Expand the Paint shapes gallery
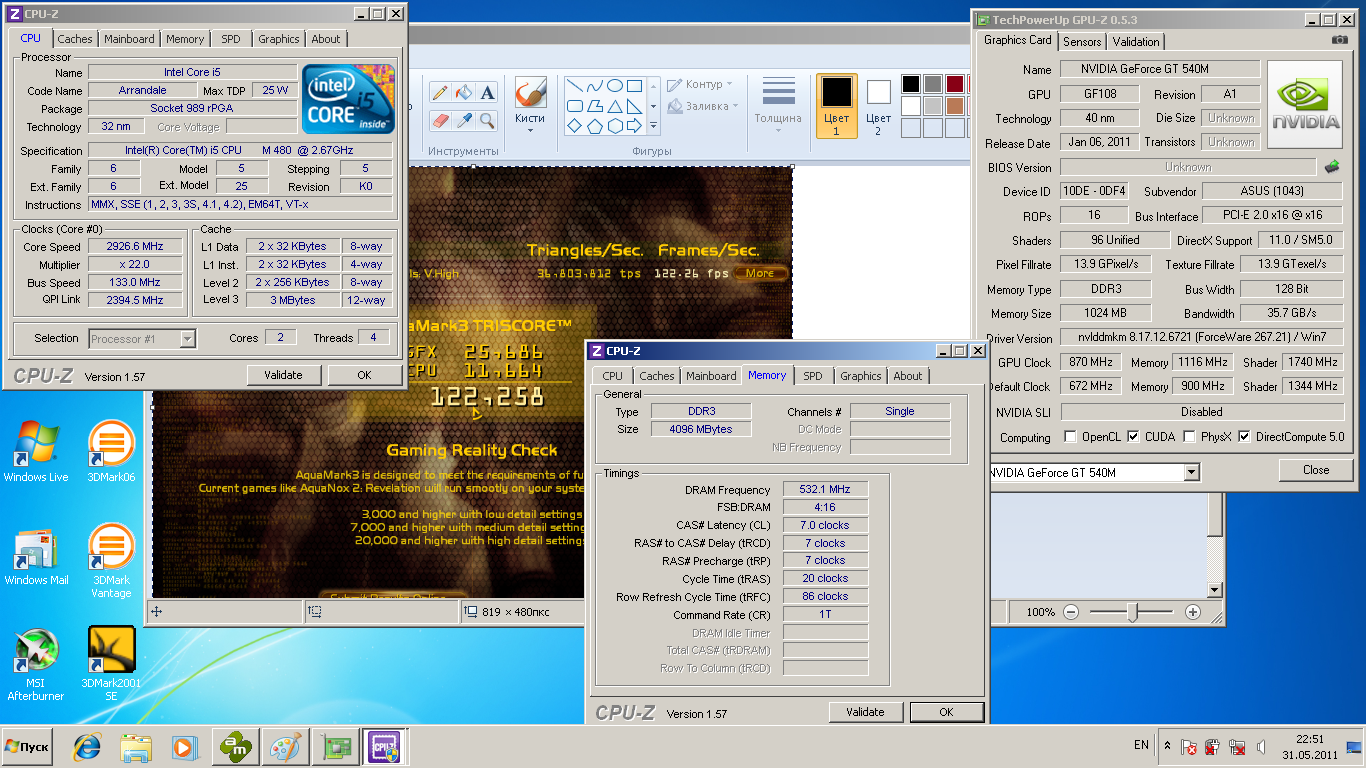Viewport: 1366px width, 768px height. pyautogui.click(x=654, y=126)
